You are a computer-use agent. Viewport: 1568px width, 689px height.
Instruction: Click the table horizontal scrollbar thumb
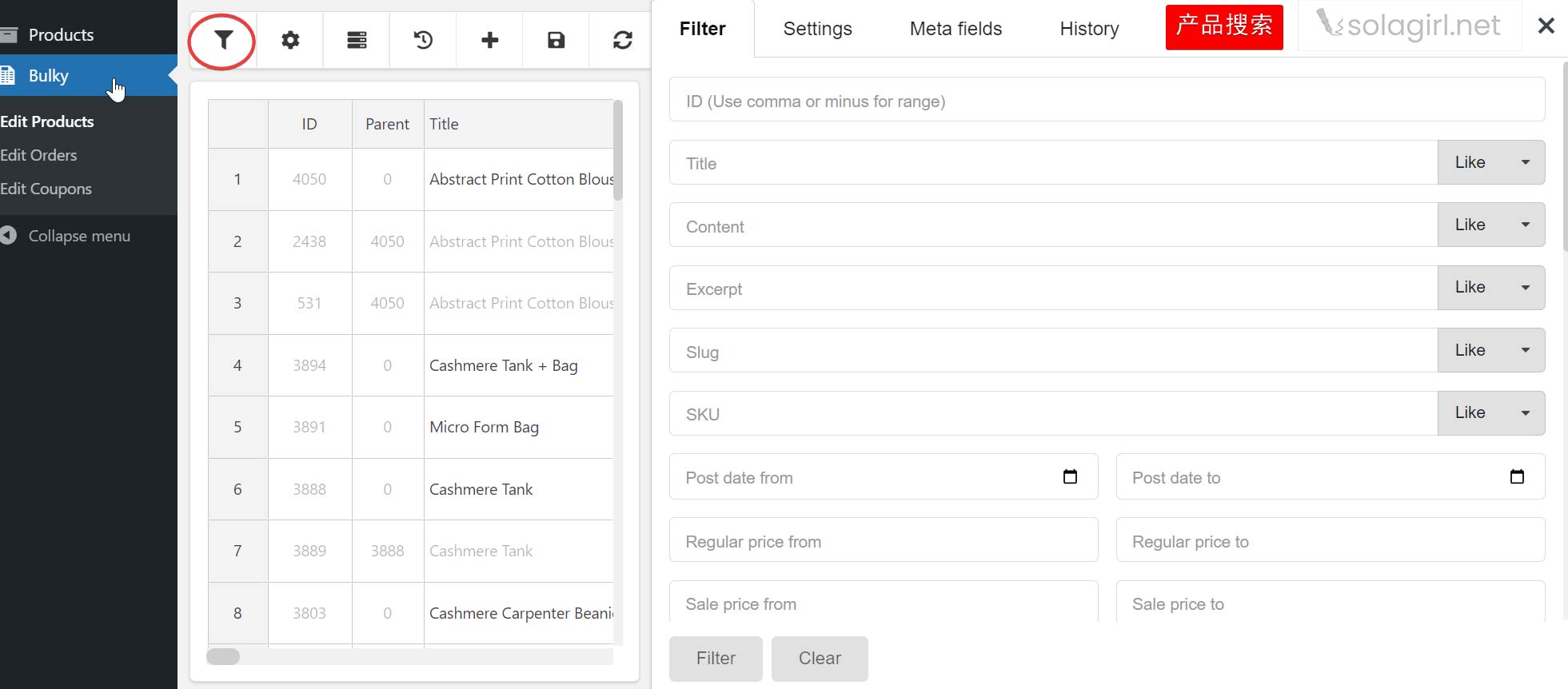(223, 656)
